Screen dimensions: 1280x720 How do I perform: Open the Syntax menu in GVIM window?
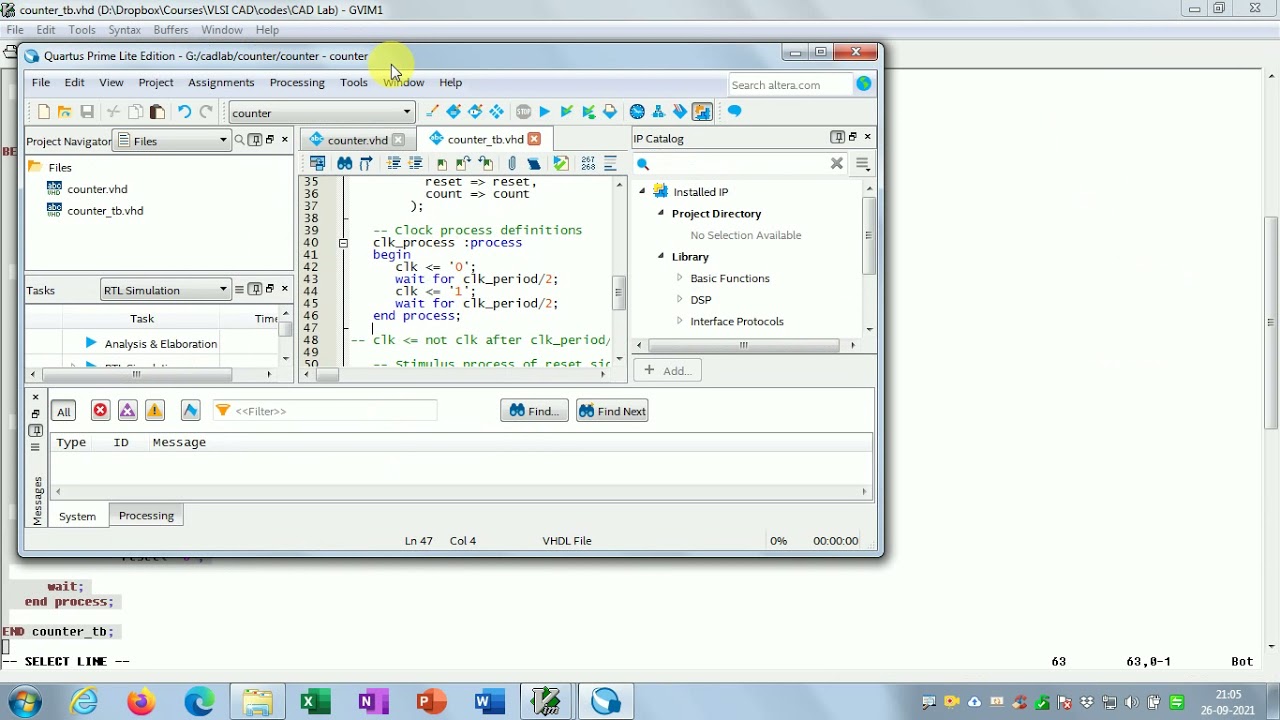click(124, 30)
